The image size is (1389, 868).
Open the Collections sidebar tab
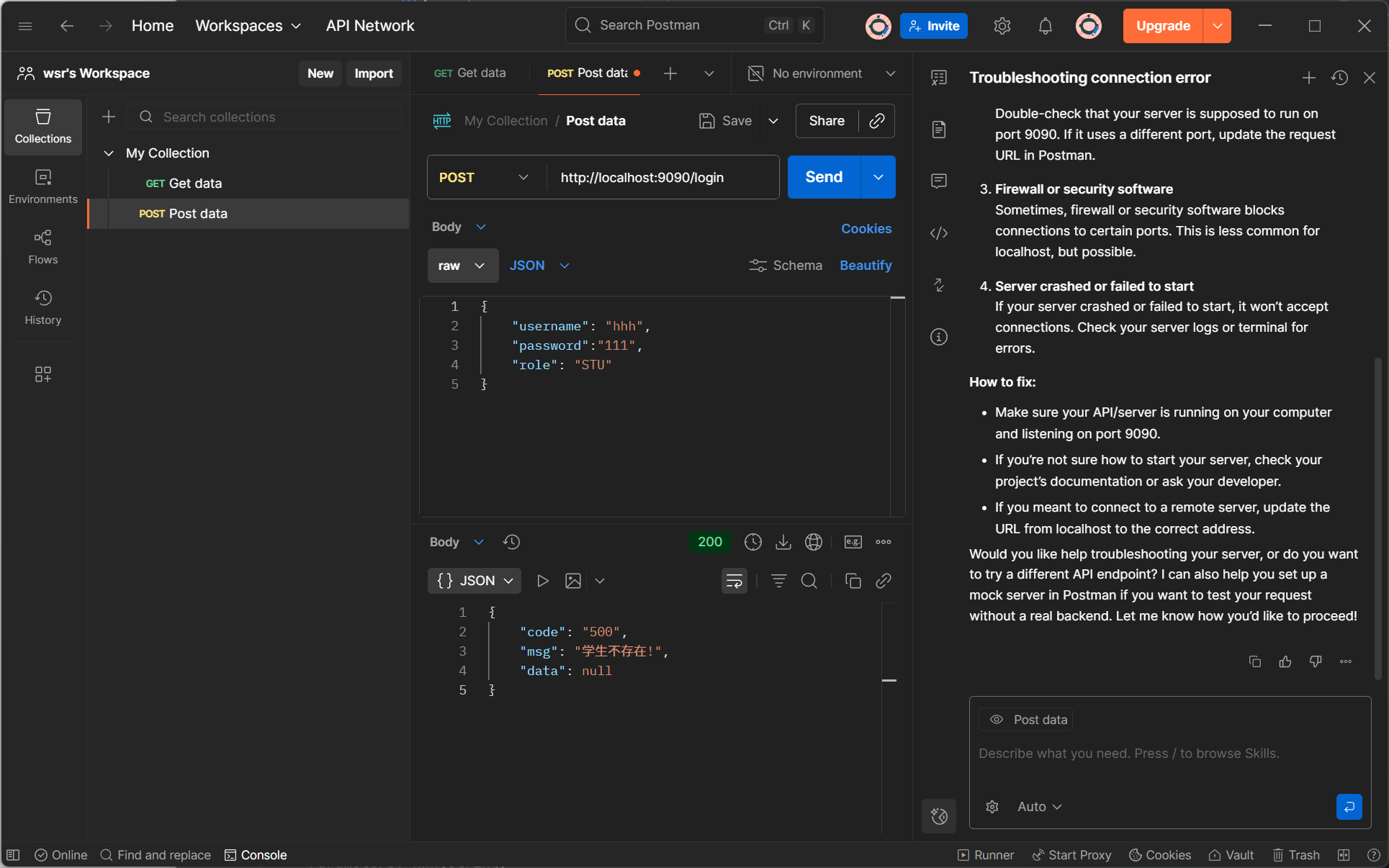click(43, 127)
